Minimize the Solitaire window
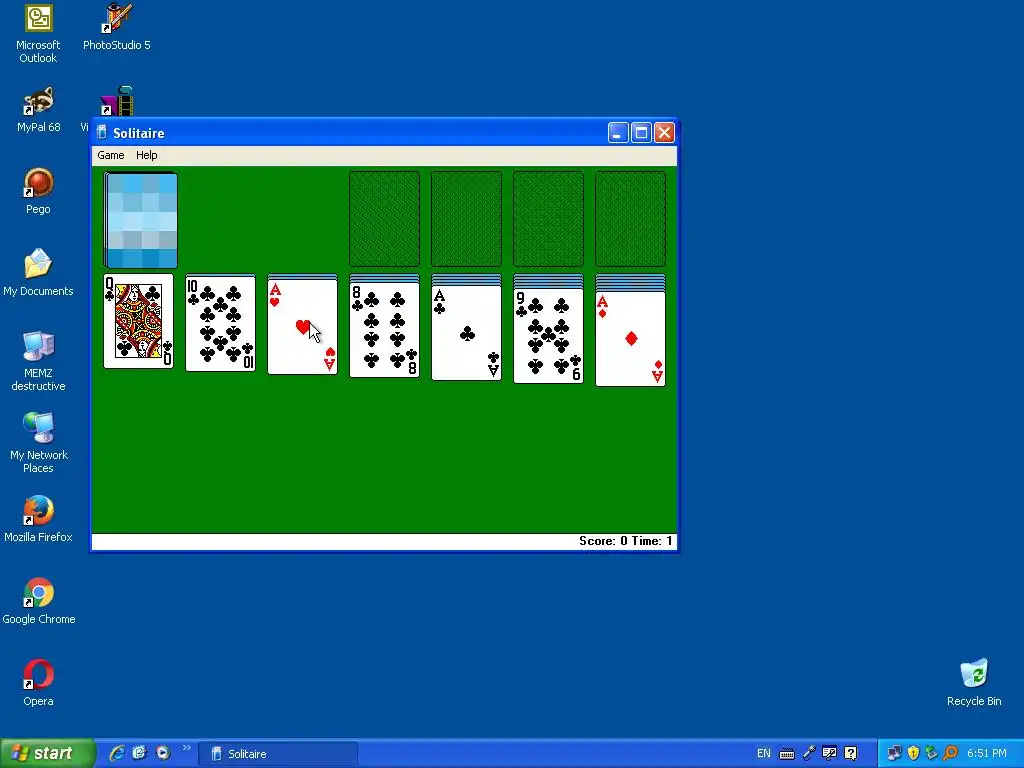Image resolution: width=1024 pixels, height=768 pixels. tap(618, 133)
